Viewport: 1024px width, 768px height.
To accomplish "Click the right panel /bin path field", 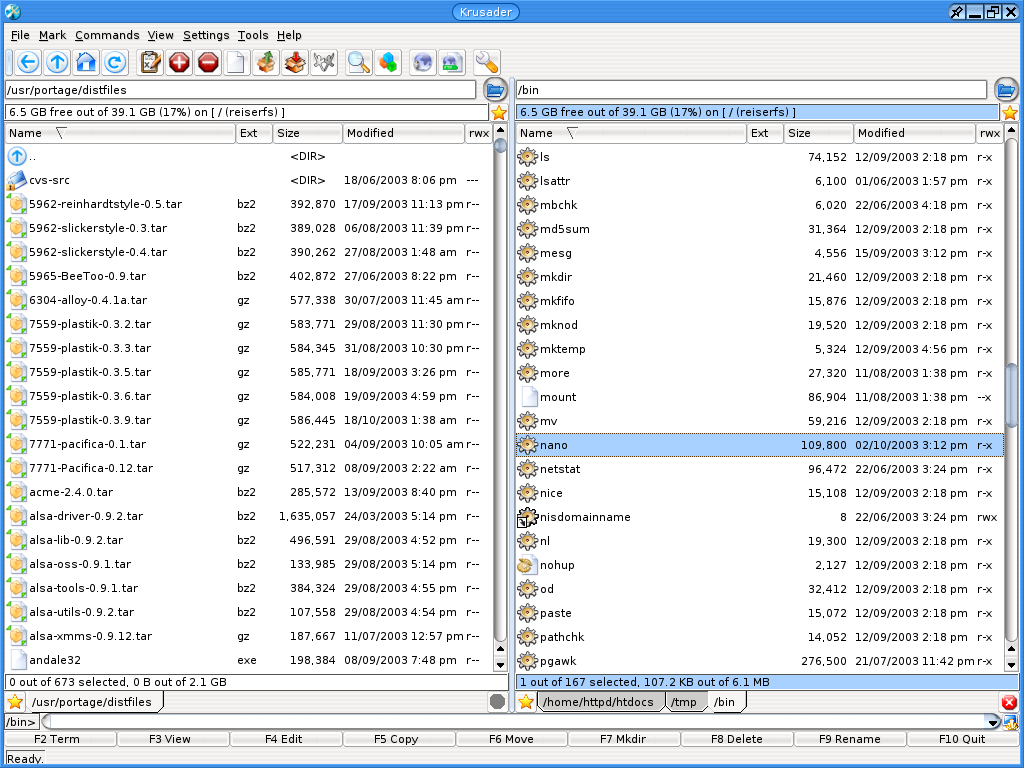I will 751,90.
